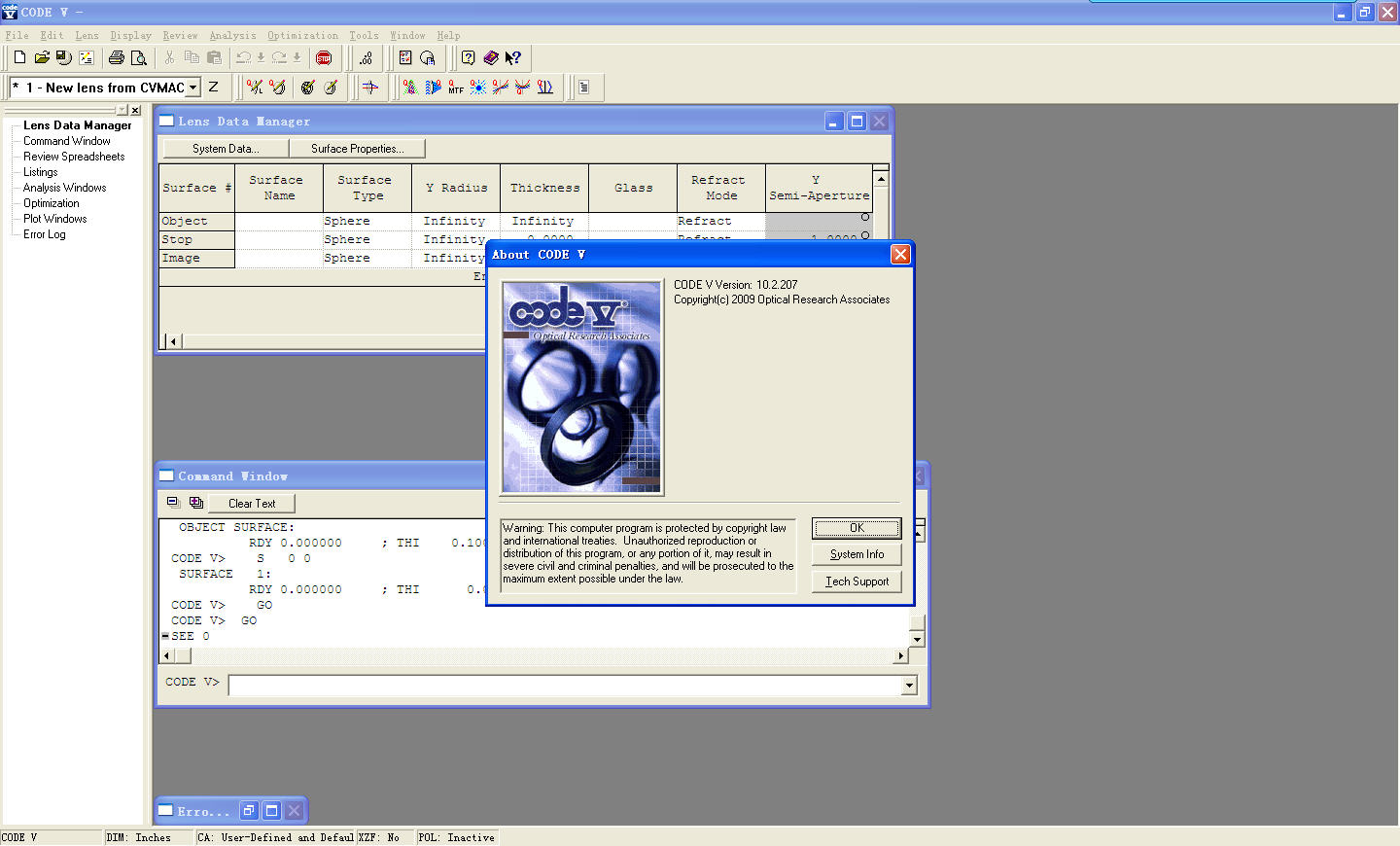The width and height of the screenshot is (1400, 846).
Task: Select Listings in navigation tree
Action: (41, 172)
